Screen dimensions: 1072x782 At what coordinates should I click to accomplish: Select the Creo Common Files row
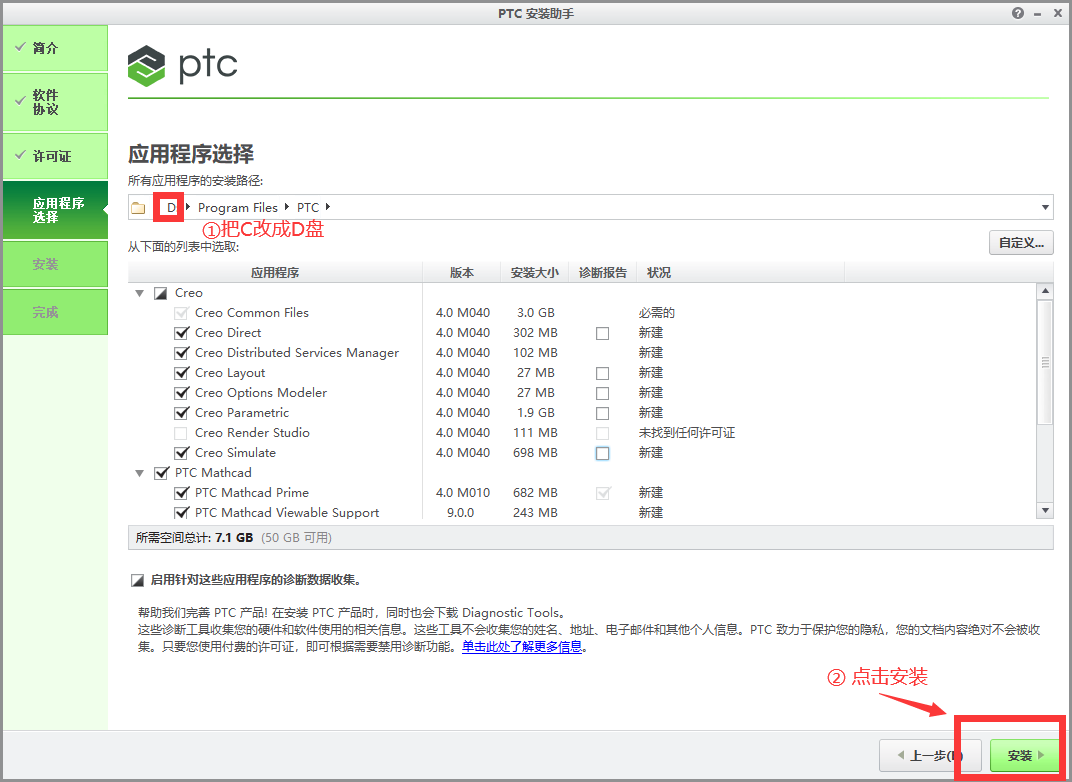tap(582, 313)
